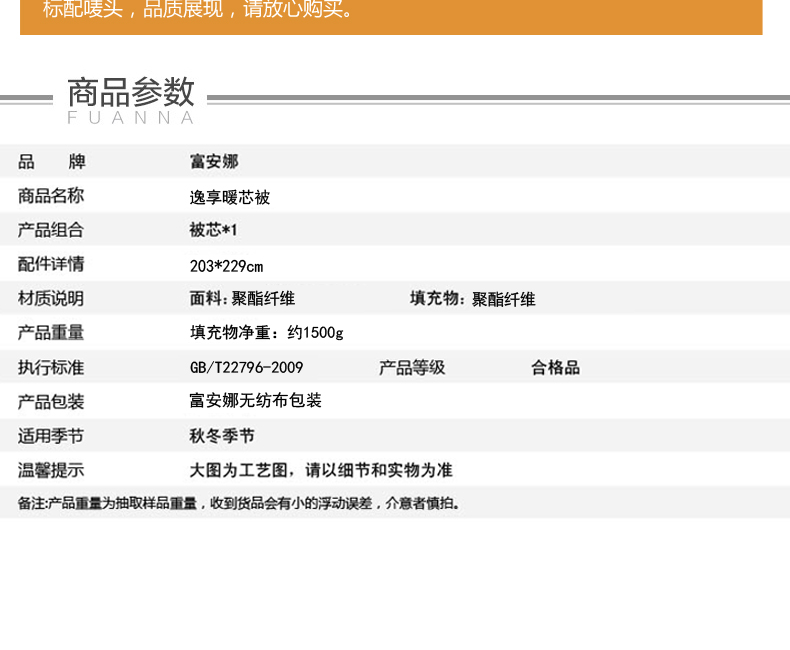Select the 富安娜 brand name value
This screenshot has height=650, width=790.
(x=214, y=162)
